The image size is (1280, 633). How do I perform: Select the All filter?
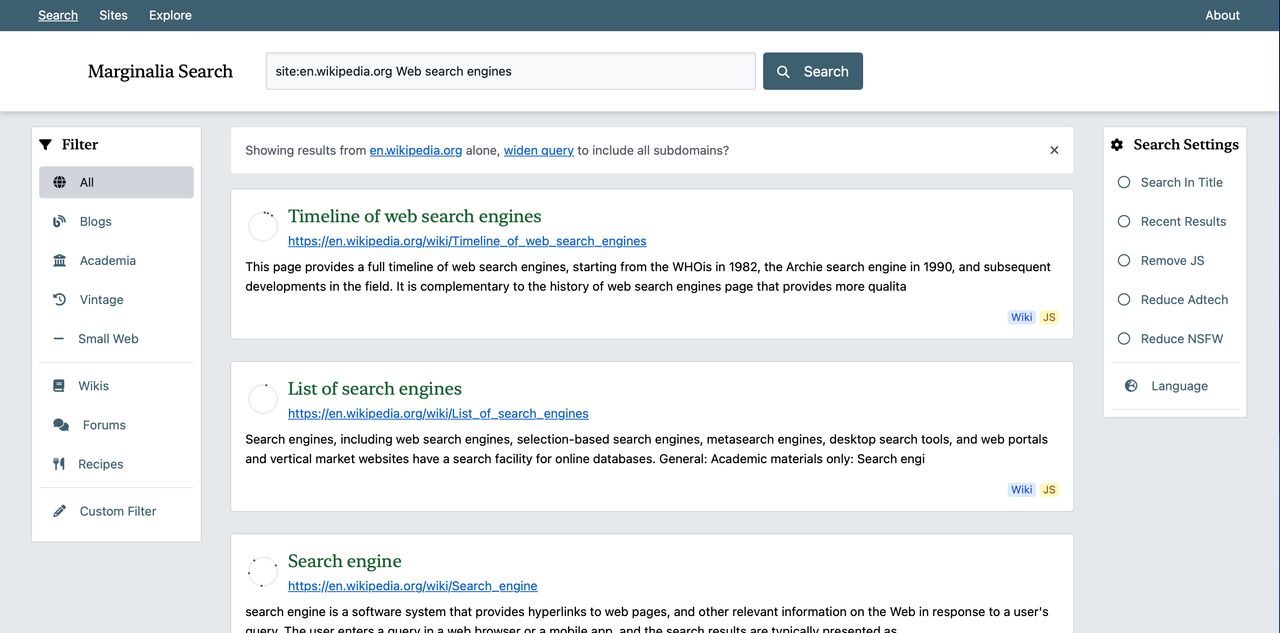coord(116,182)
